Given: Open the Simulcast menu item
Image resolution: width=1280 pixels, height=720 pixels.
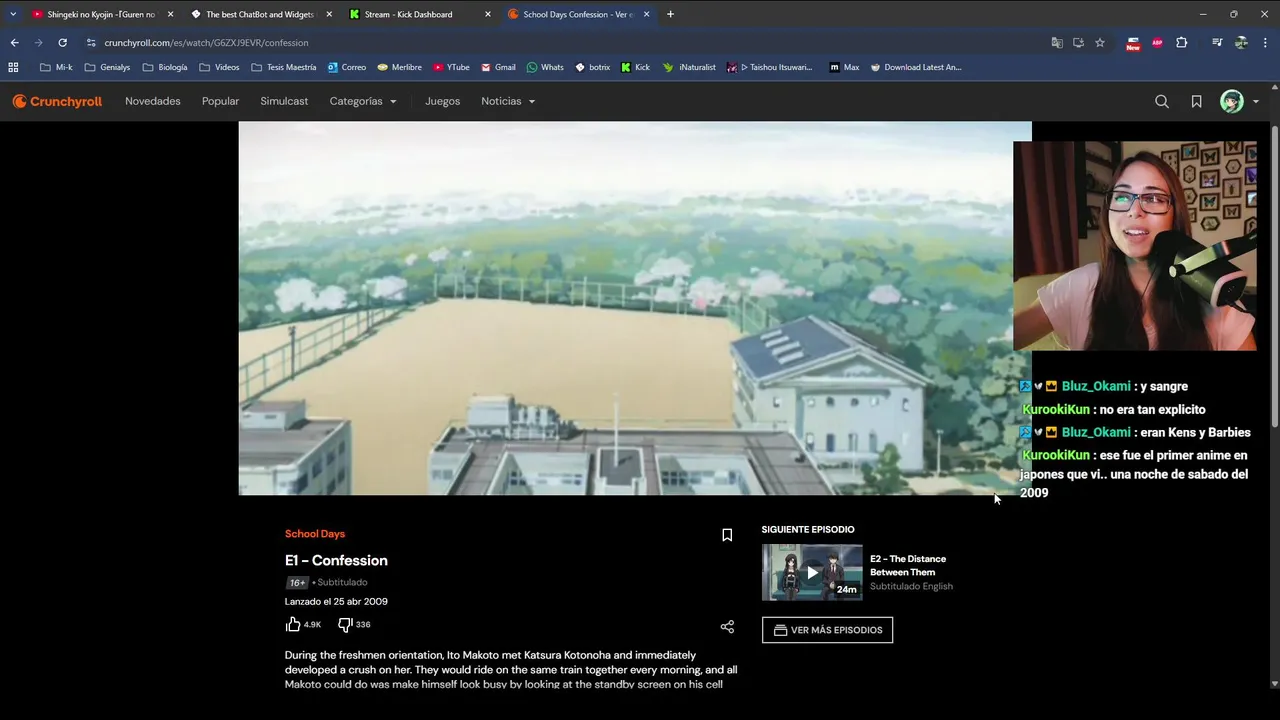Looking at the screenshot, I should 284,101.
